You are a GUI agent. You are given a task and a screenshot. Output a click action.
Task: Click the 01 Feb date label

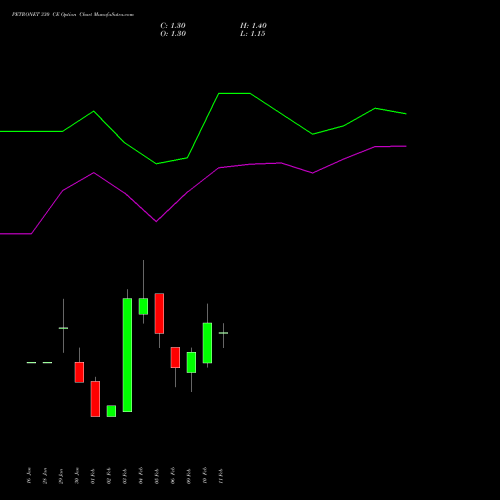tap(93, 476)
